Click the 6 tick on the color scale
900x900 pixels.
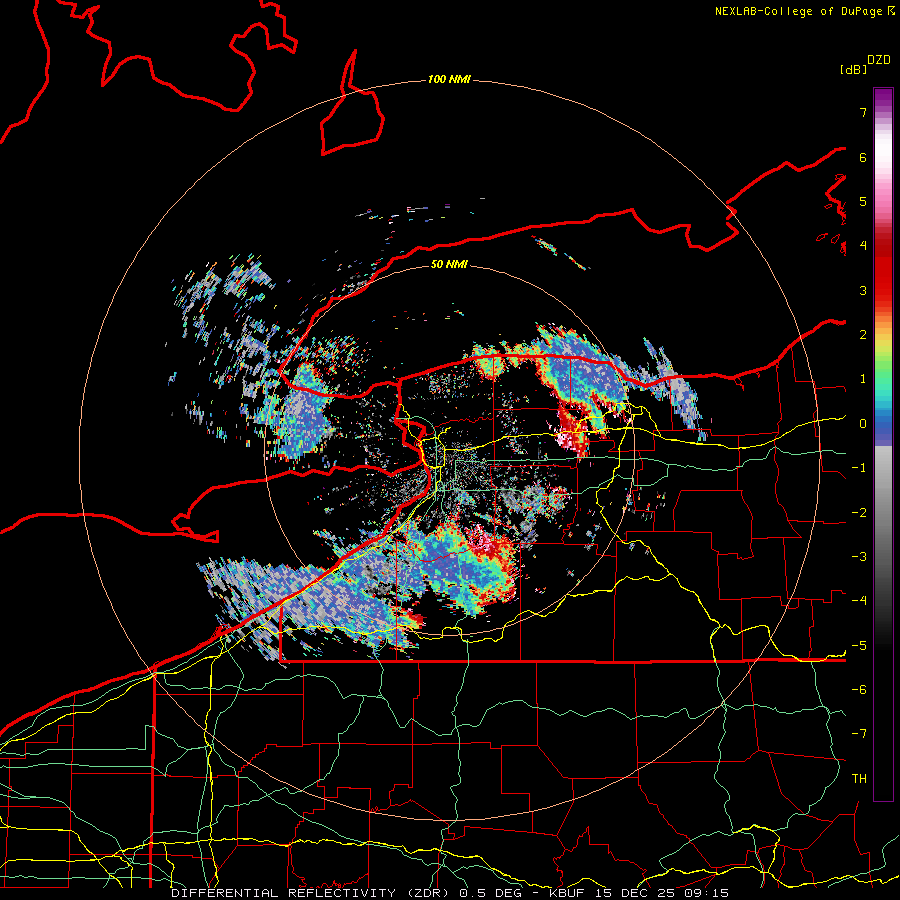tap(863, 157)
